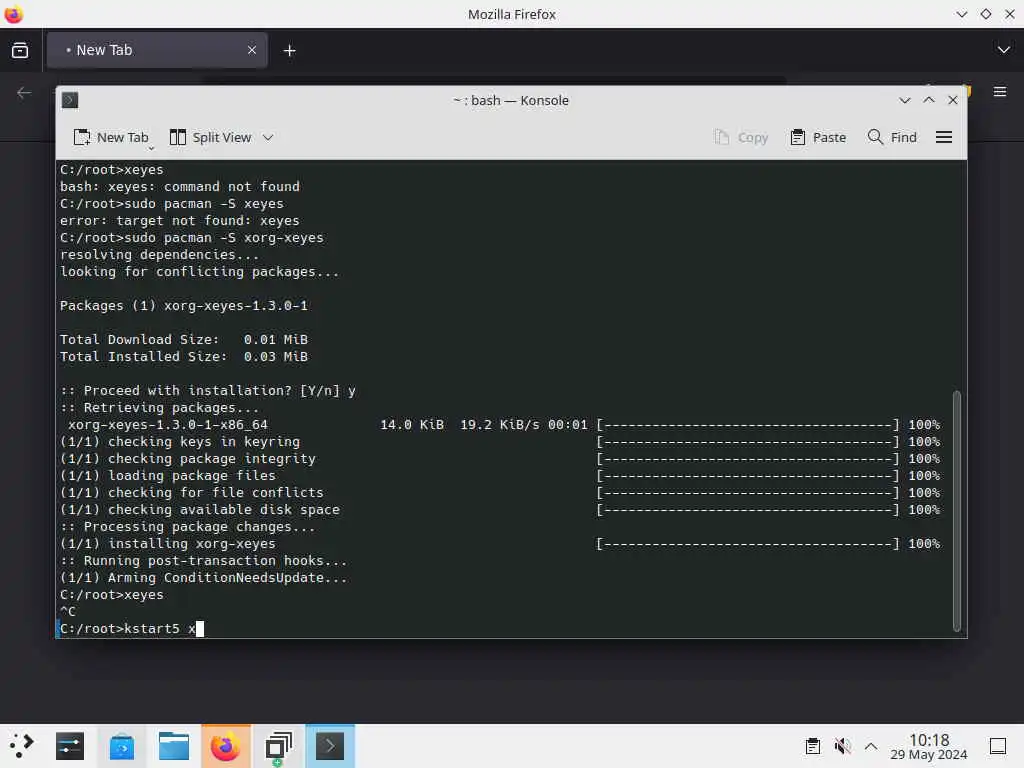This screenshot has height=768, width=1024.
Task: Click the stacked windows taskbar icon
Action: coord(278,746)
